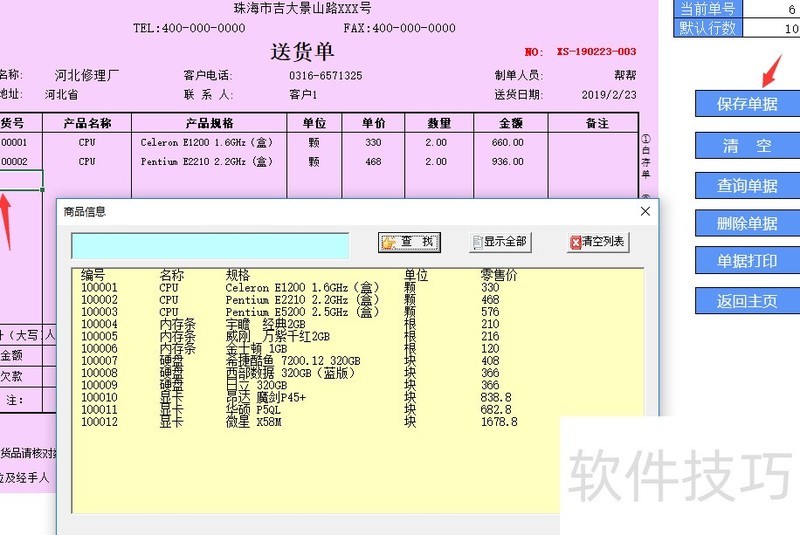Image resolution: width=800 pixels, height=535 pixels.
Task: Click unit price cell 468 in delivery table
Action: click(373, 162)
